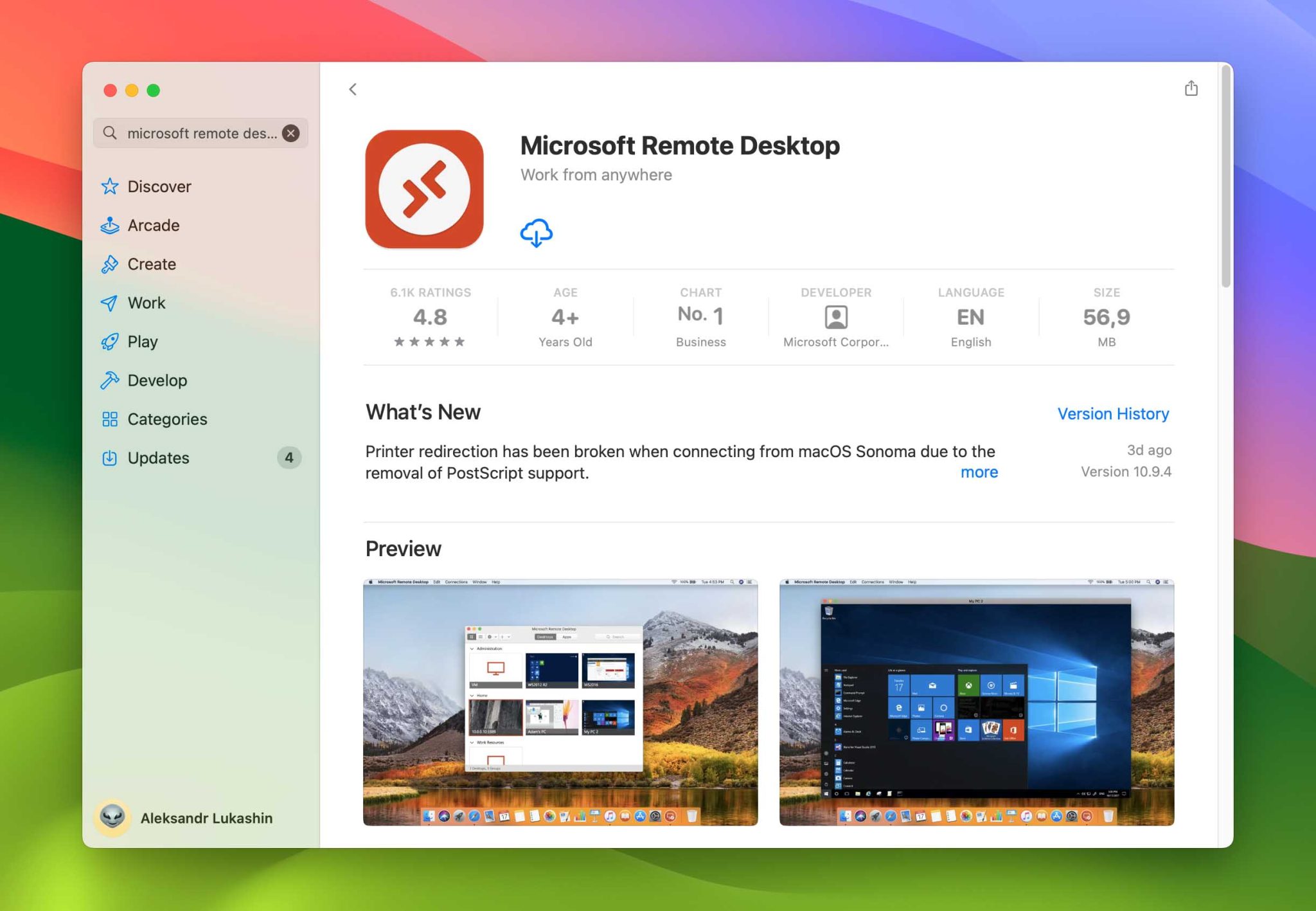Open Version History
Screen dimensions: 1316x911
tap(1114, 413)
